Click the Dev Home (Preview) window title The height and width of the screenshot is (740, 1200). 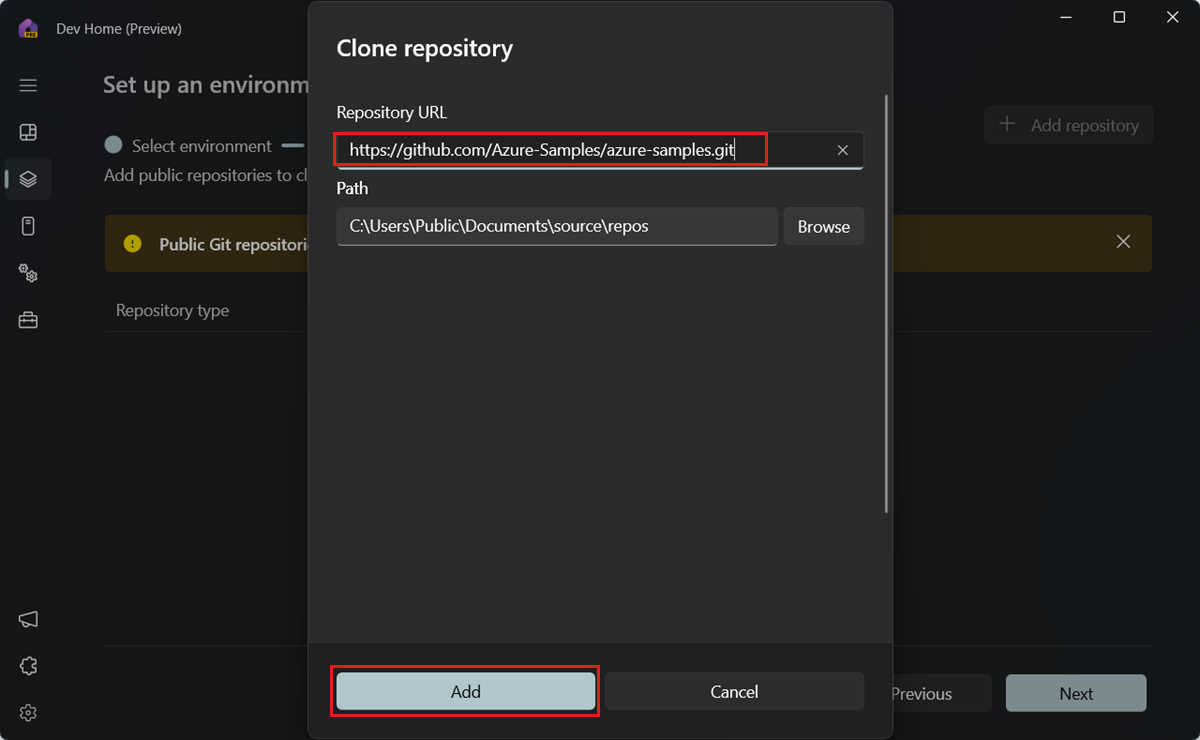click(x=119, y=29)
